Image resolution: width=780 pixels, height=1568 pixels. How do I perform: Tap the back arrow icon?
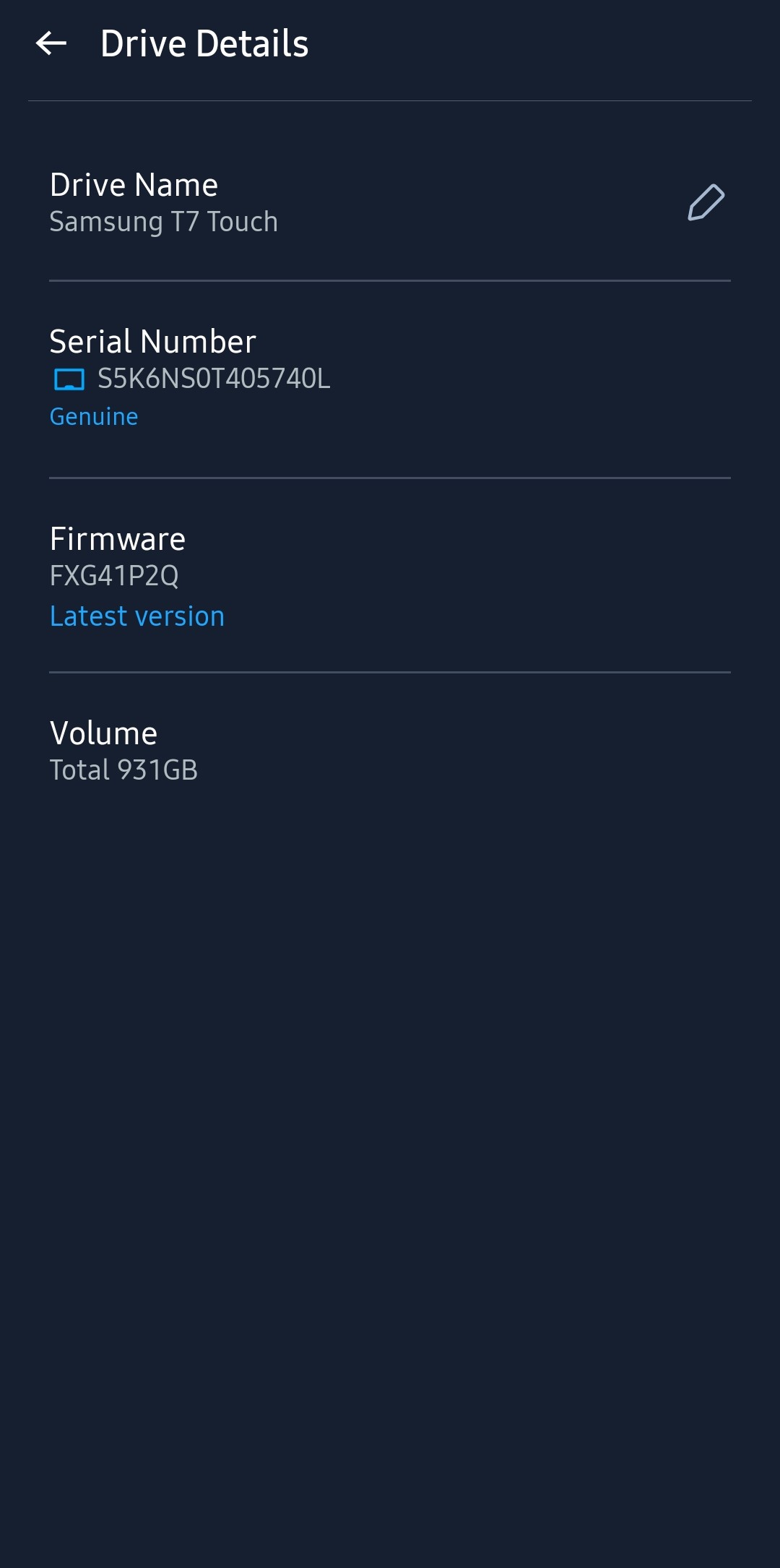tap(51, 43)
